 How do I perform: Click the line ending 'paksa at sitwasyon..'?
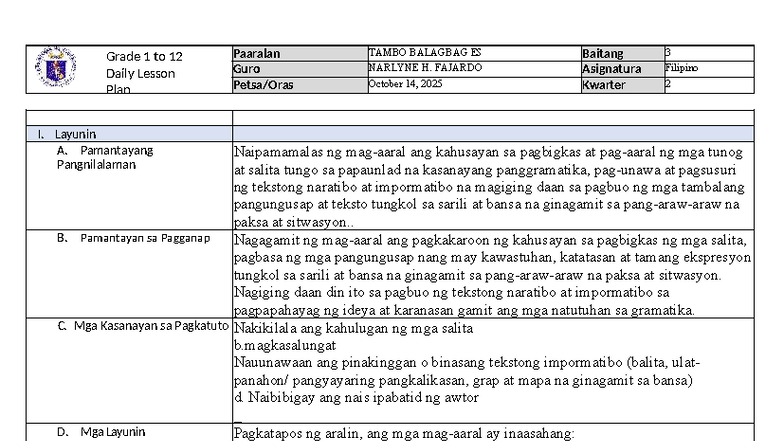tap(294, 222)
